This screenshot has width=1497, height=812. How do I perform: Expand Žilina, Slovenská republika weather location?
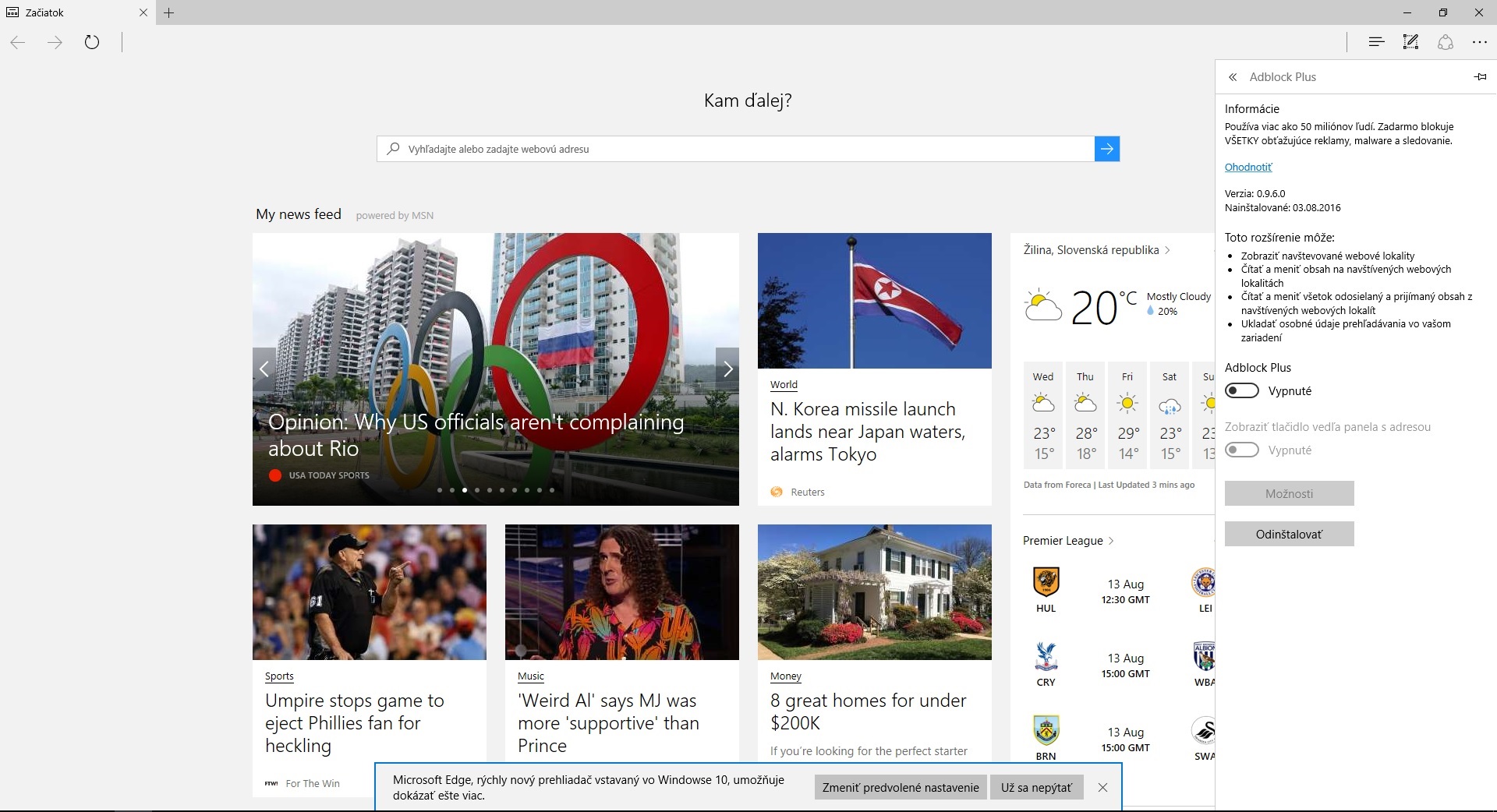pos(1097,250)
